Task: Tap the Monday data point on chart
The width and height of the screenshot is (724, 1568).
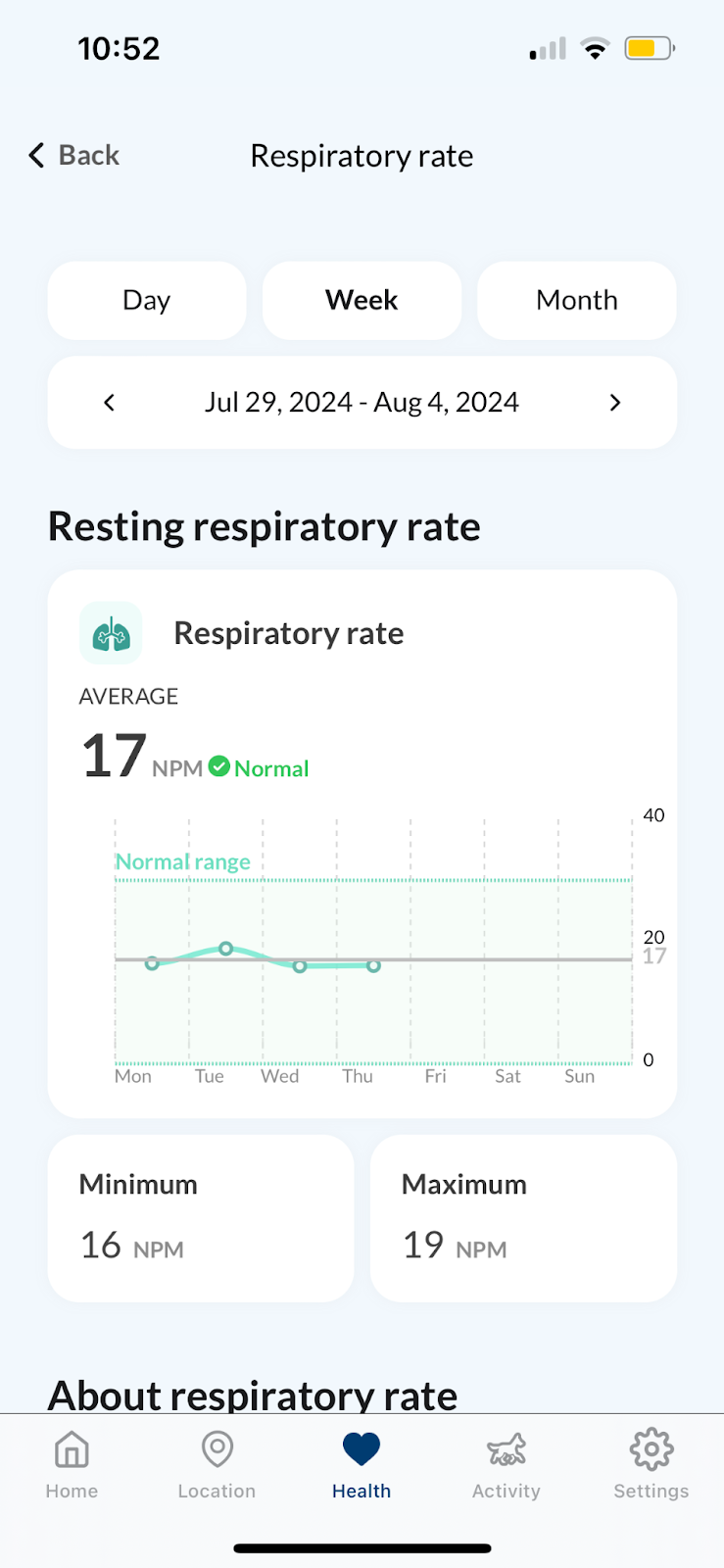Action: click(x=152, y=963)
